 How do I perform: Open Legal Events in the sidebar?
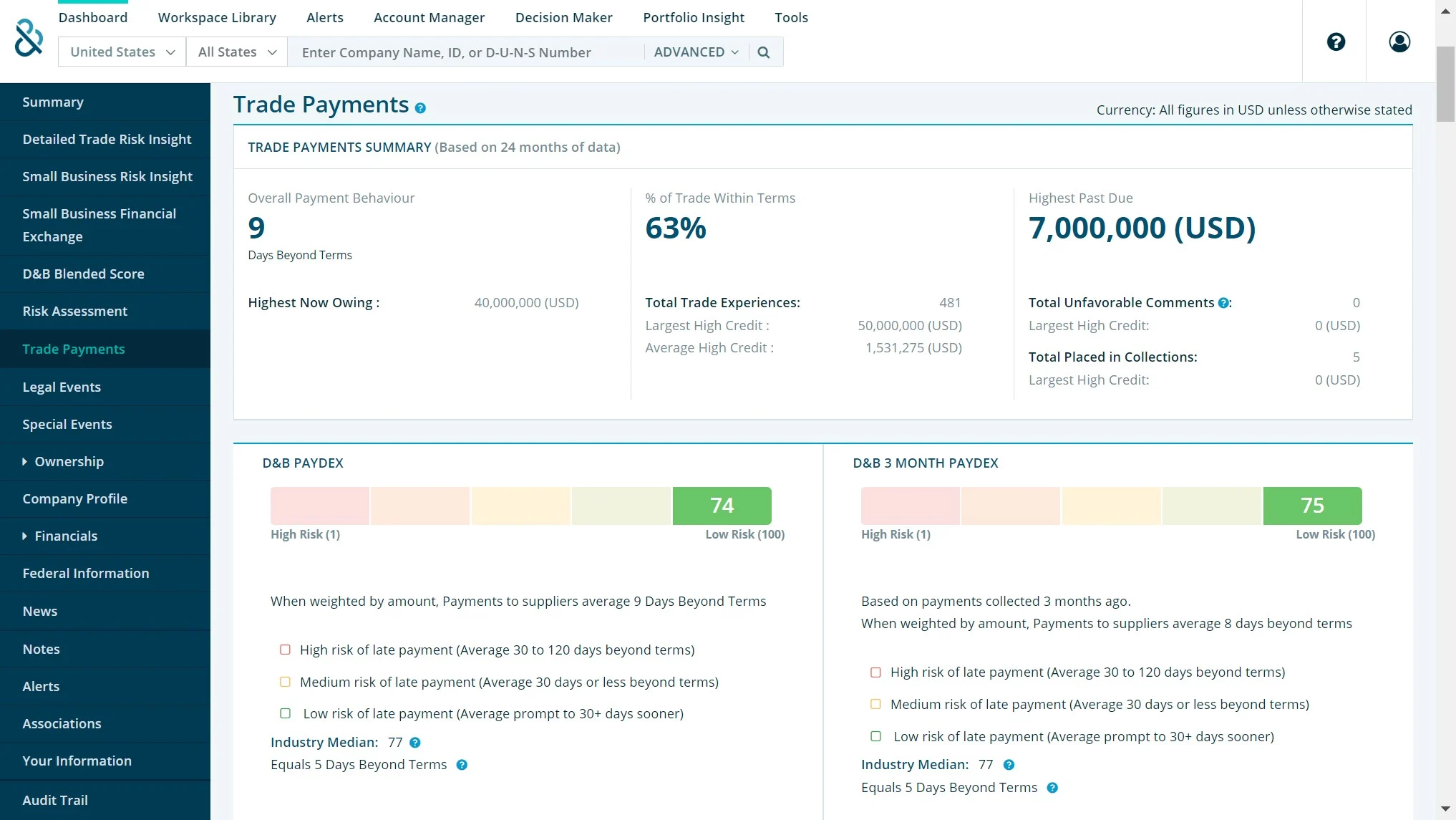(62, 387)
